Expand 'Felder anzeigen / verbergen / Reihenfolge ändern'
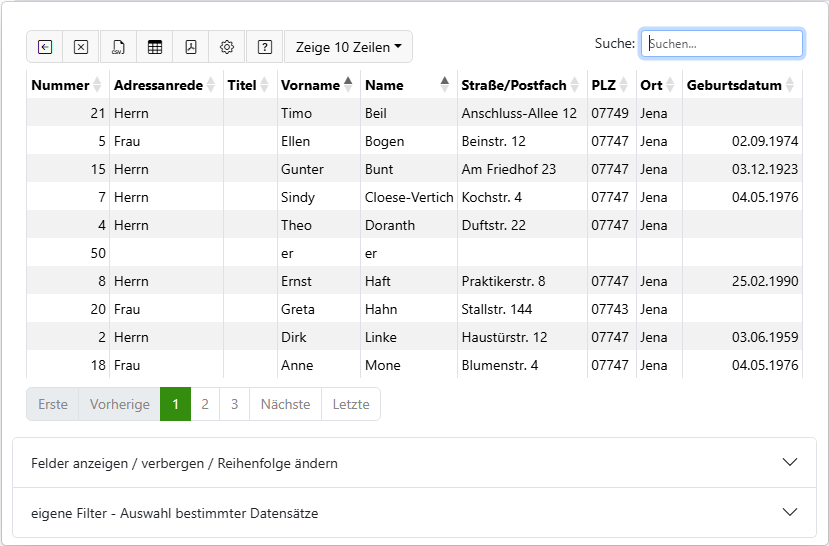The width and height of the screenshot is (829, 546). [414, 463]
